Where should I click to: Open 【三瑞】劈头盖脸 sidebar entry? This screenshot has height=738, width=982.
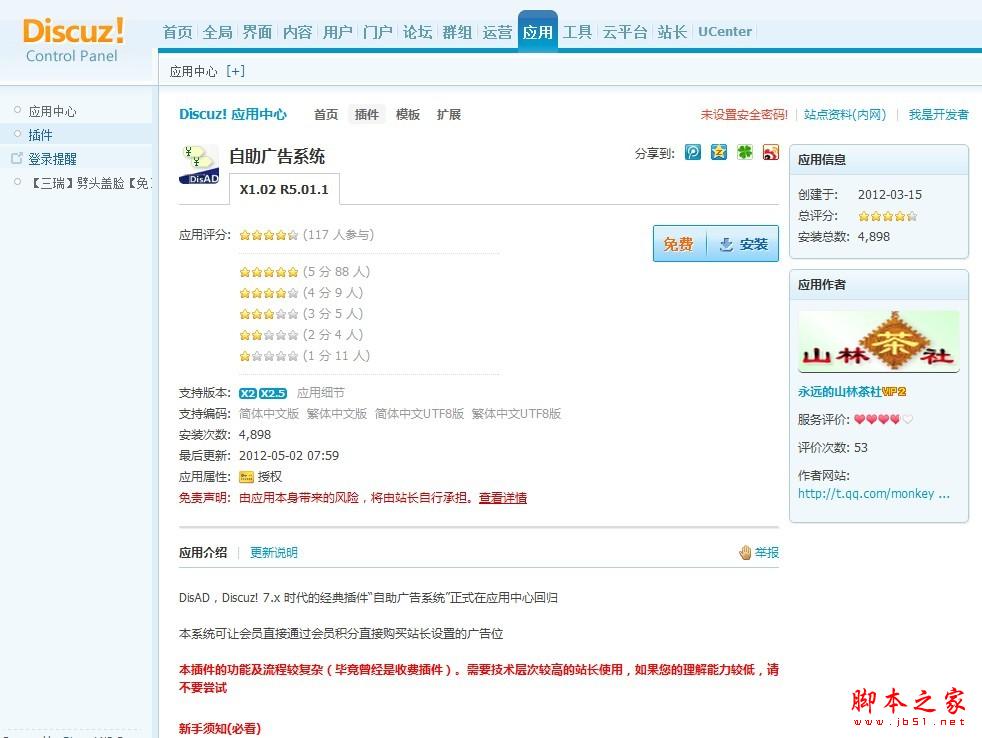tap(90, 183)
